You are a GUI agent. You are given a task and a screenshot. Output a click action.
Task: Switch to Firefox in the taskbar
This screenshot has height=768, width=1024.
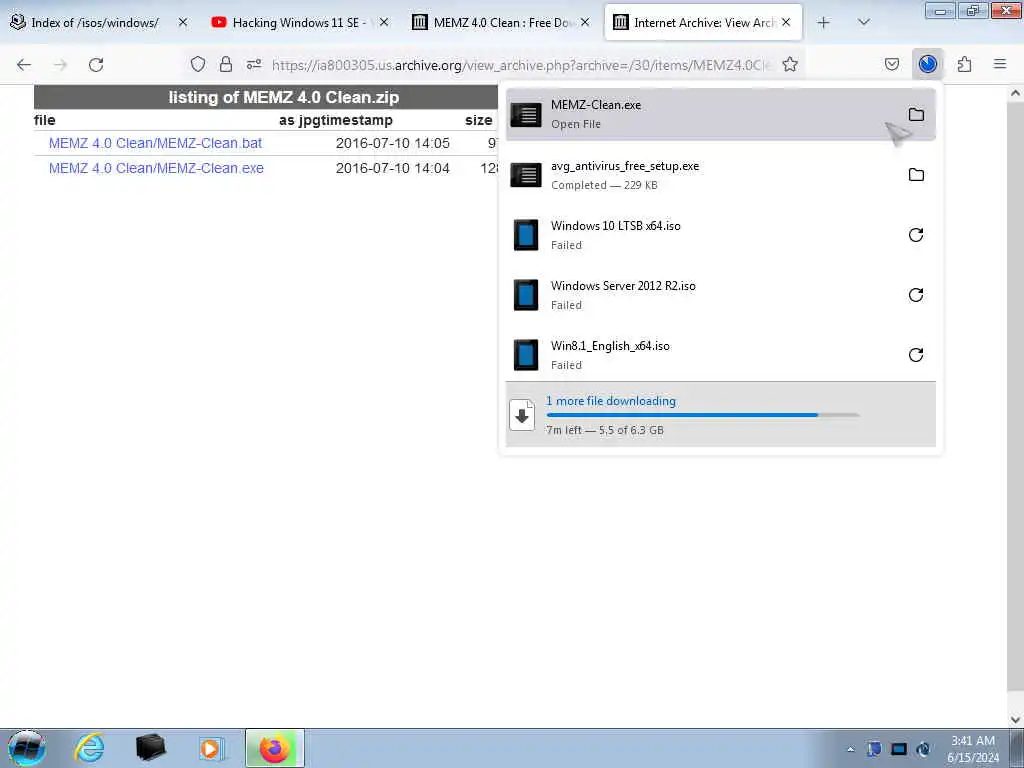pyautogui.click(x=274, y=748)
